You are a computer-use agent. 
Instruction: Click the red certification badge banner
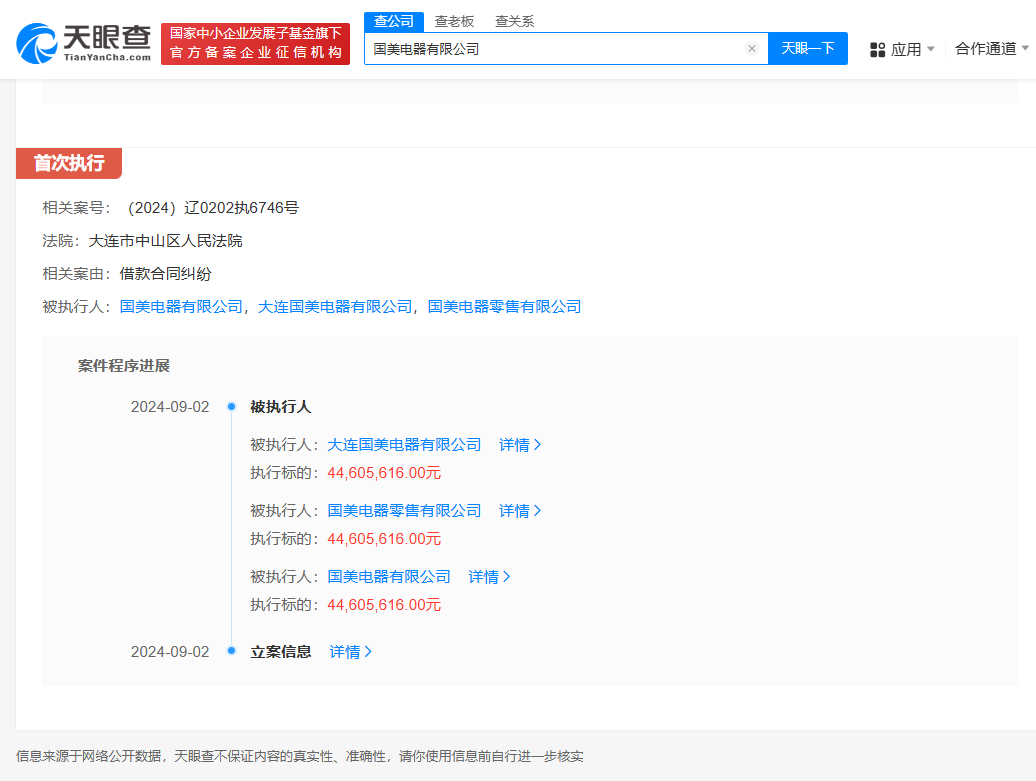tap(255, 44)
